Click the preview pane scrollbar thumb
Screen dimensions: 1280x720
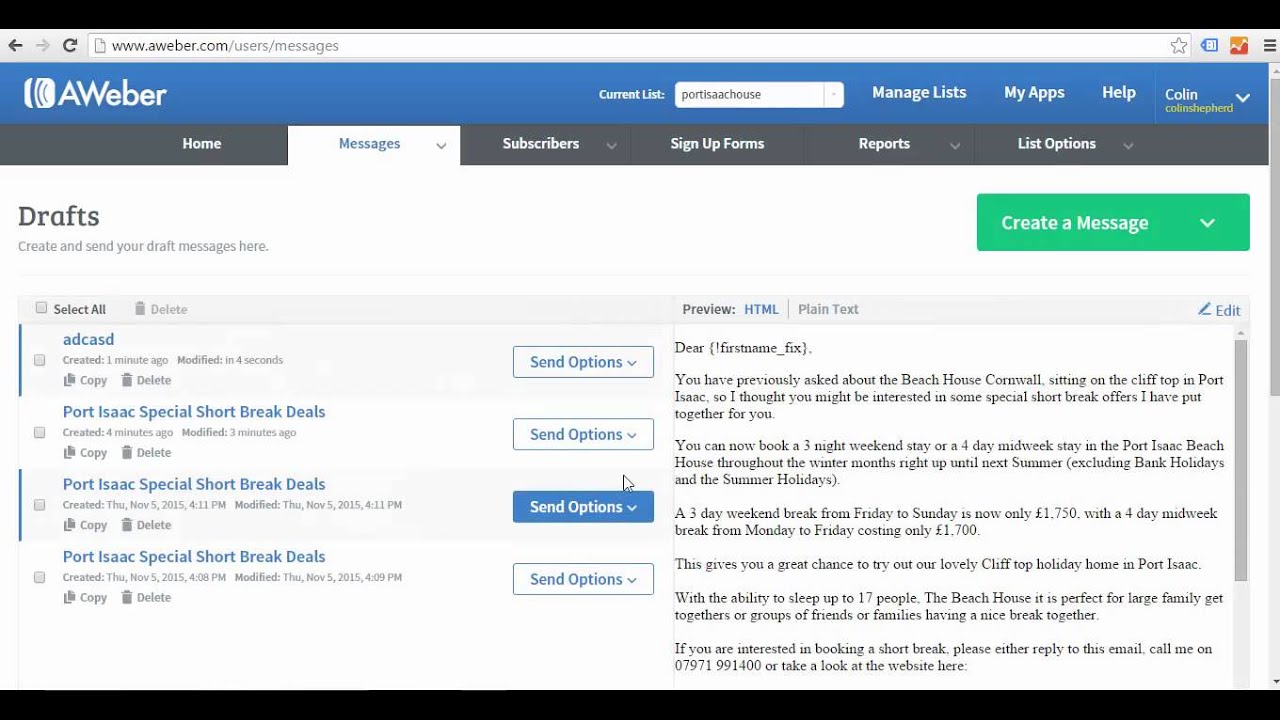(x=1241, y=460)
